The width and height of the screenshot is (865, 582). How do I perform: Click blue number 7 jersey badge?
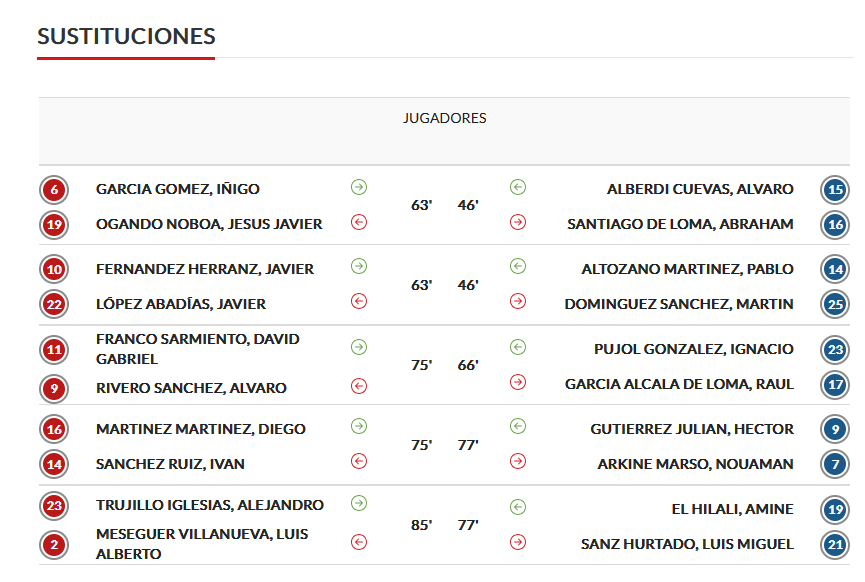835,465
